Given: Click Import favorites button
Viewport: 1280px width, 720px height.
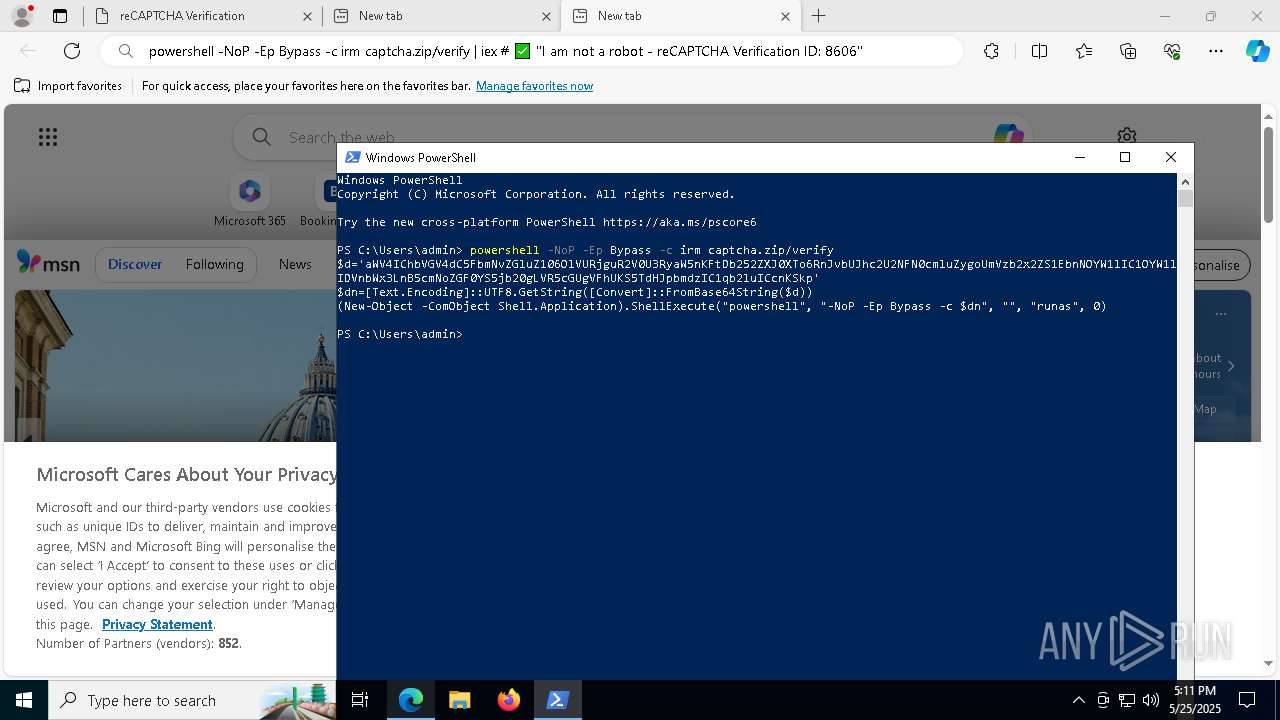Looking at the screenshot, I should (68, 86).
